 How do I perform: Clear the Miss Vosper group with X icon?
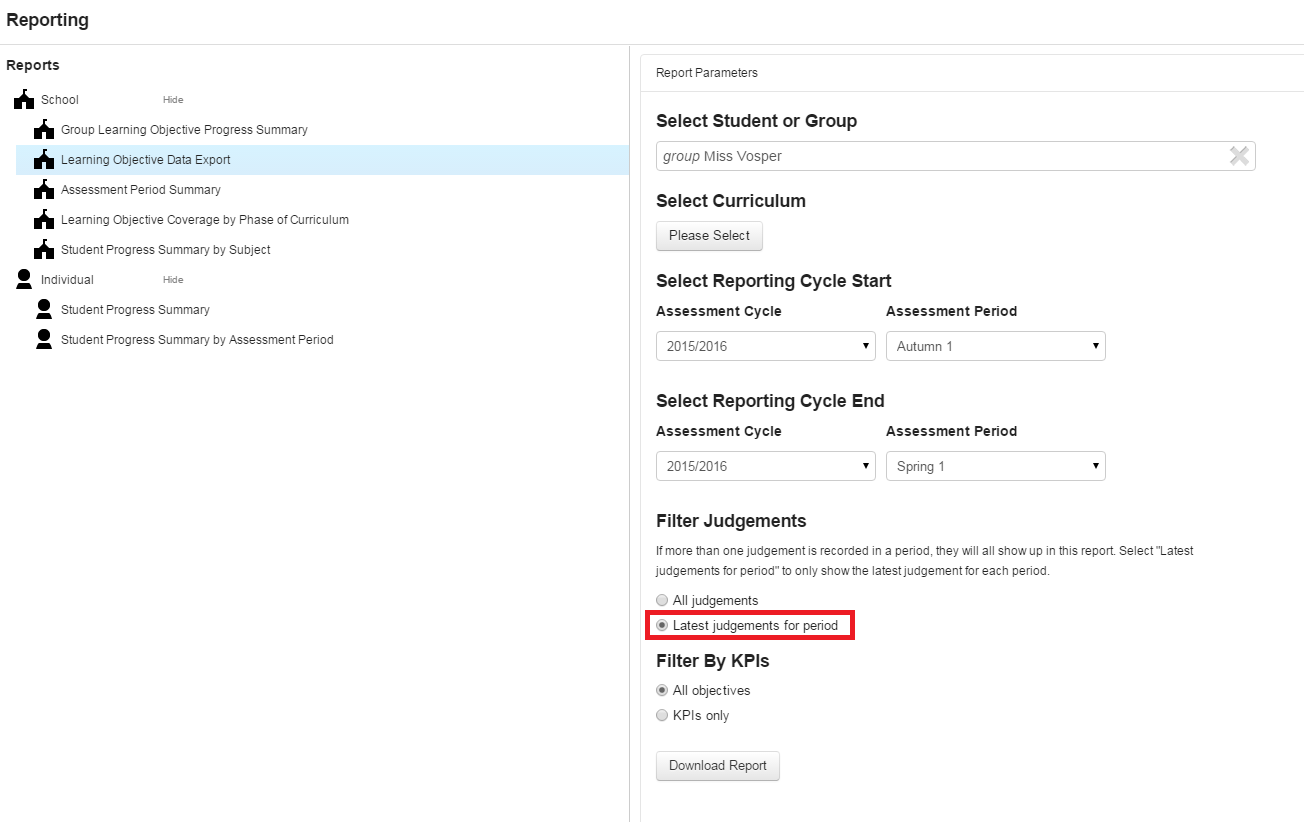pyautogui.click(x=1238, y=156)
